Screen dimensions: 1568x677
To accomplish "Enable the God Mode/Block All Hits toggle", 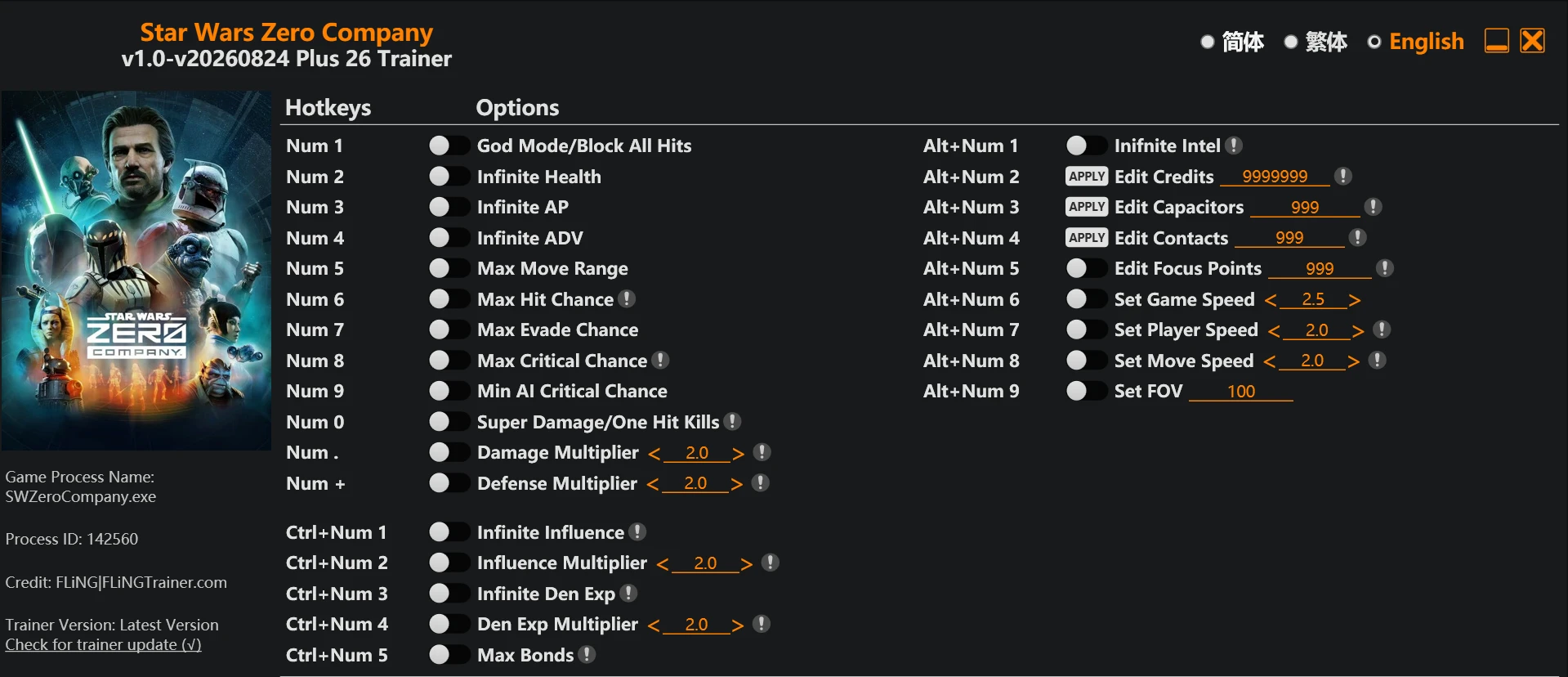I will click(449, 146).
